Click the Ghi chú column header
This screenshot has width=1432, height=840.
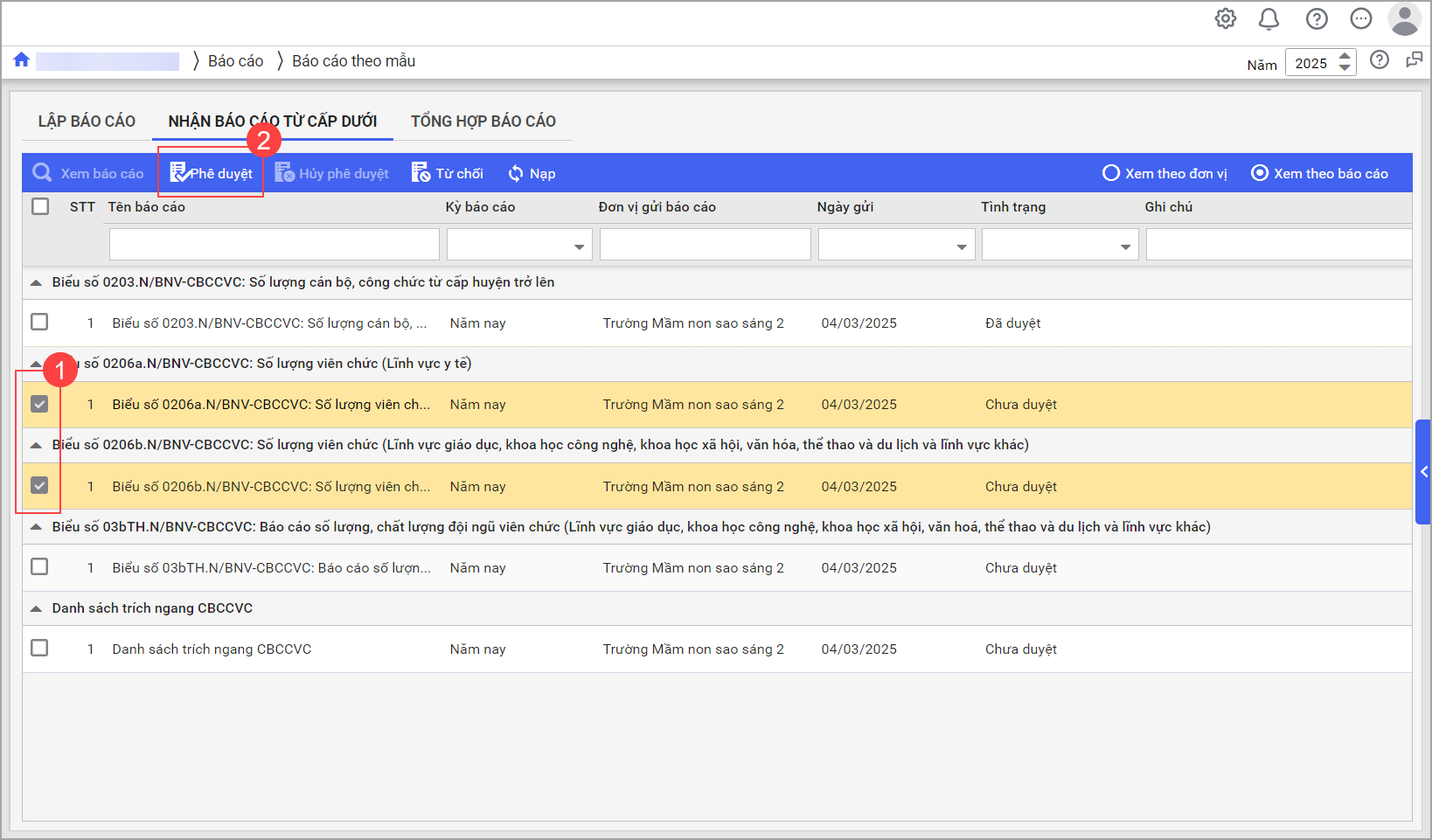(x=1169, y=207)
